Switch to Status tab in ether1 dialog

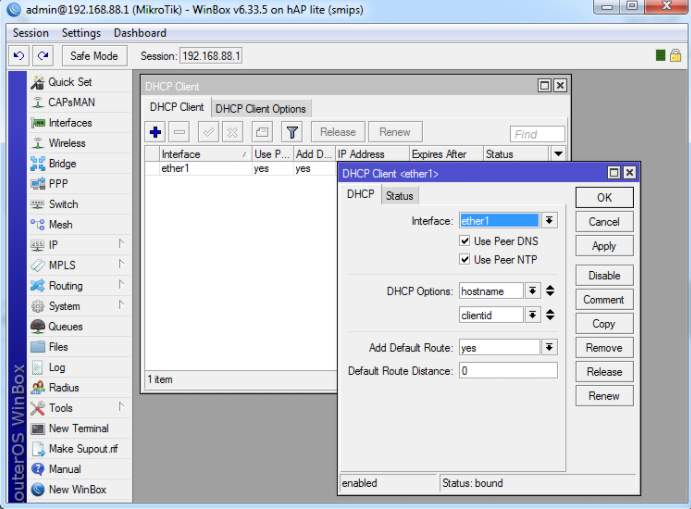pos(399,196)
